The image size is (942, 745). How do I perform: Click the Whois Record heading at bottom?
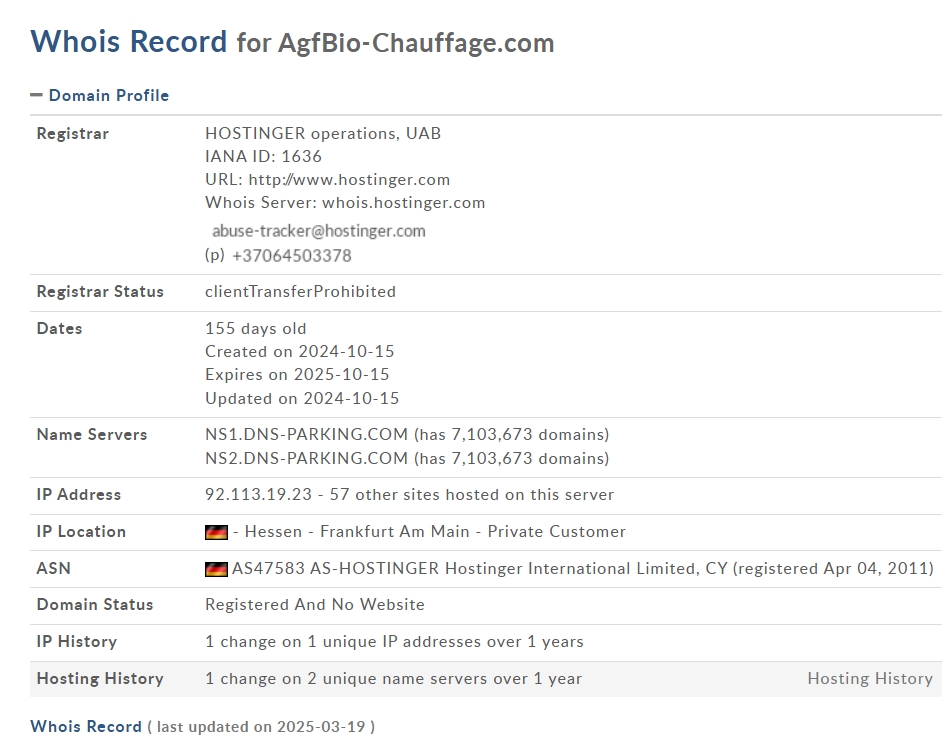(86, 726)
